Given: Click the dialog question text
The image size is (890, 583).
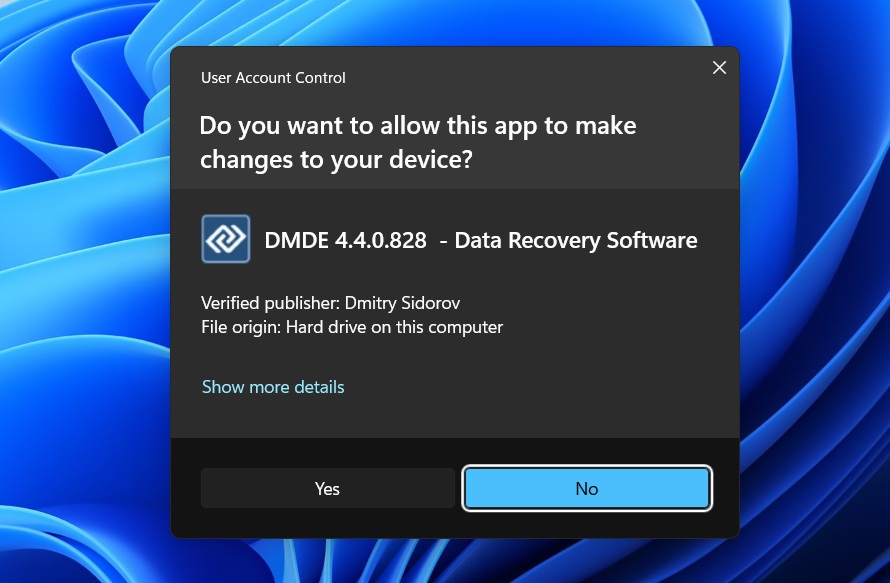Looking at the screenshot, I should [418, 141].
